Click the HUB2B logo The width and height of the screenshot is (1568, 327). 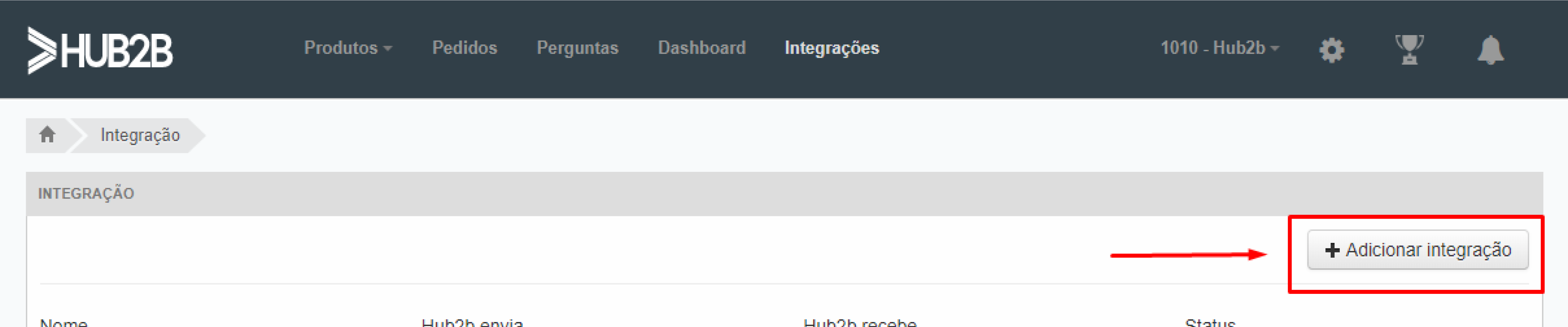coord(100,50)
